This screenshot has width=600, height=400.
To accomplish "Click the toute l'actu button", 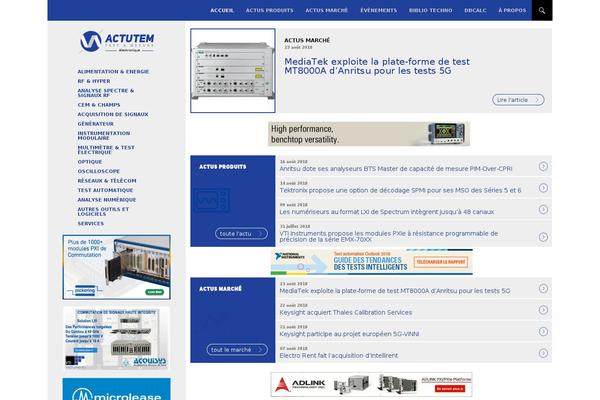I will click(241, 233).
